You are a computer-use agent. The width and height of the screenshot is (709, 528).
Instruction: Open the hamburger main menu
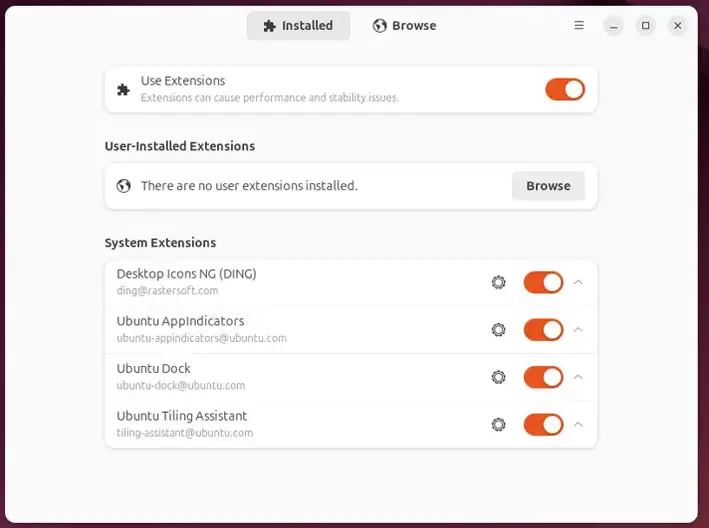pos(579,25)
